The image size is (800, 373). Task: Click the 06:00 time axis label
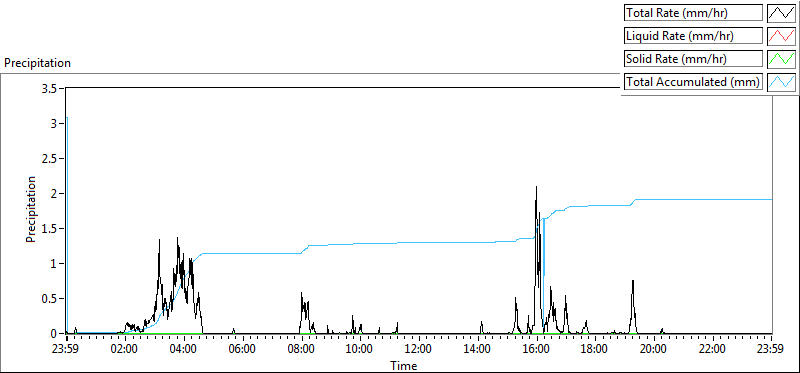click(x=242, y=350)
